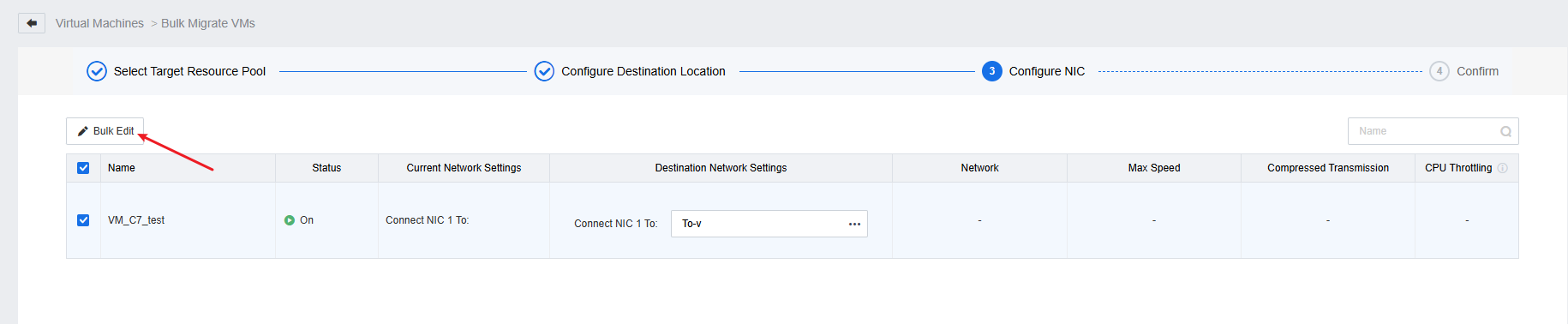
Task: Click the Status column header
Action: click(x=326, y=168)
